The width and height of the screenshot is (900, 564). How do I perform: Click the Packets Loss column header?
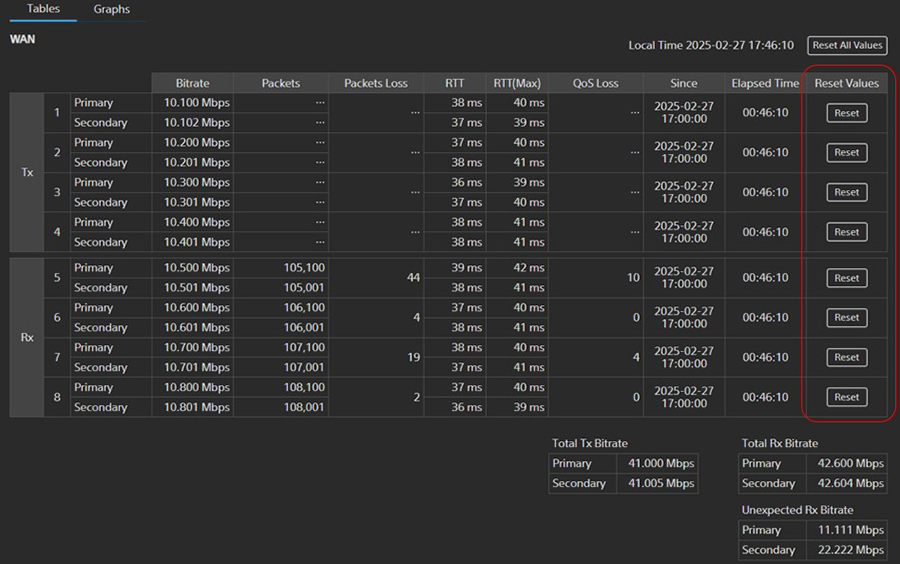[x=376, y=83]
